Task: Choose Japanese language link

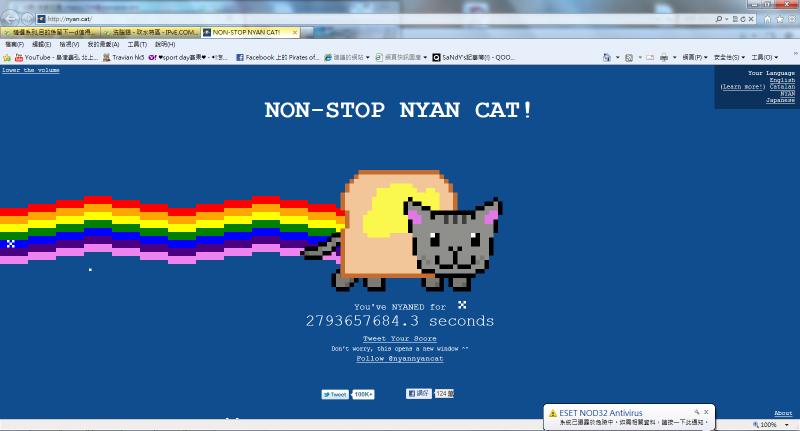Action: [780, 100]
